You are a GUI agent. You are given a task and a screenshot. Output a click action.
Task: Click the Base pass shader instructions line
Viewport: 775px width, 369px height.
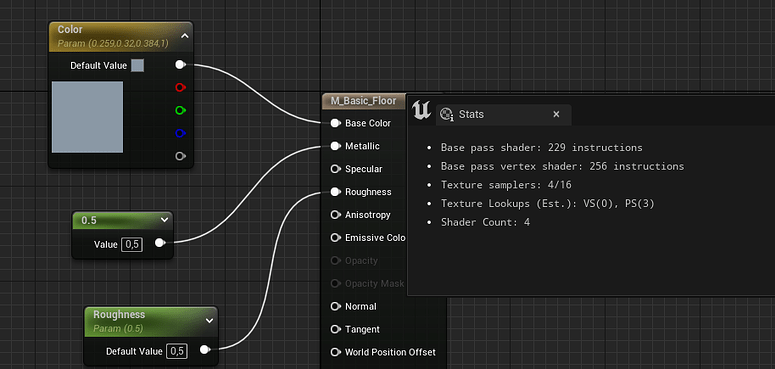point(541,147)
